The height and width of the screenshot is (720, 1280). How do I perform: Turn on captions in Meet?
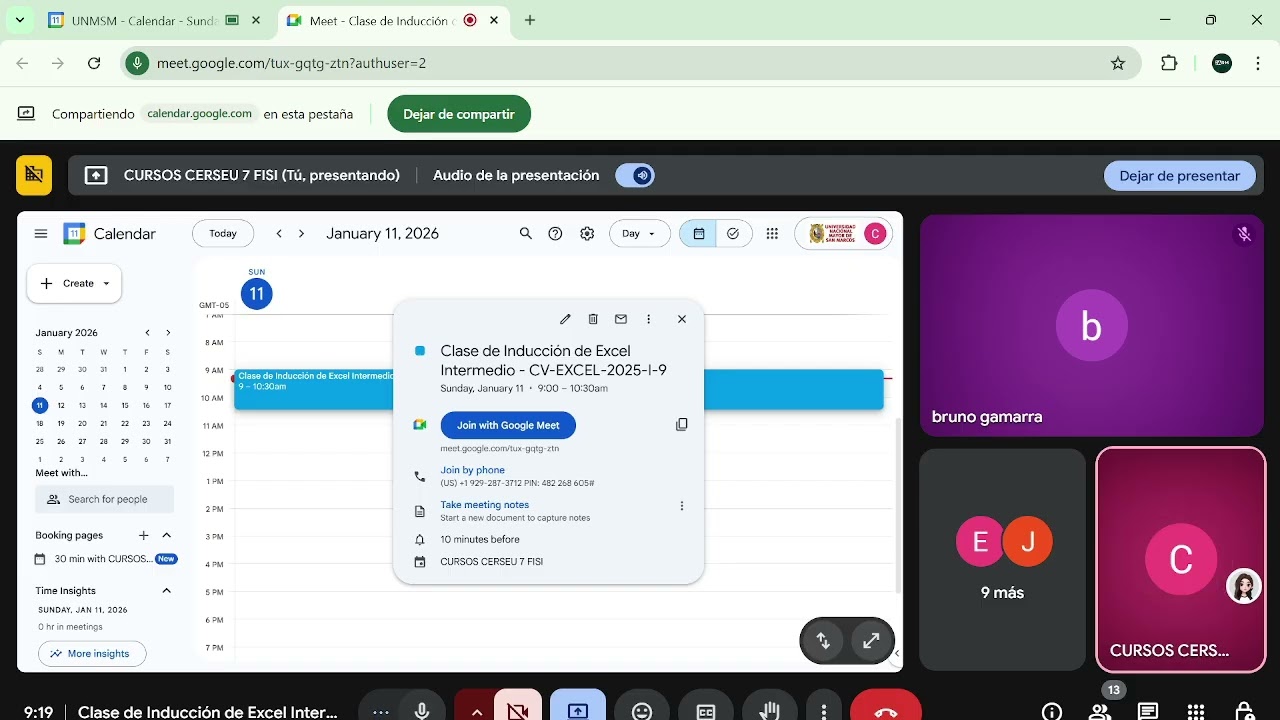pos(706,711)
